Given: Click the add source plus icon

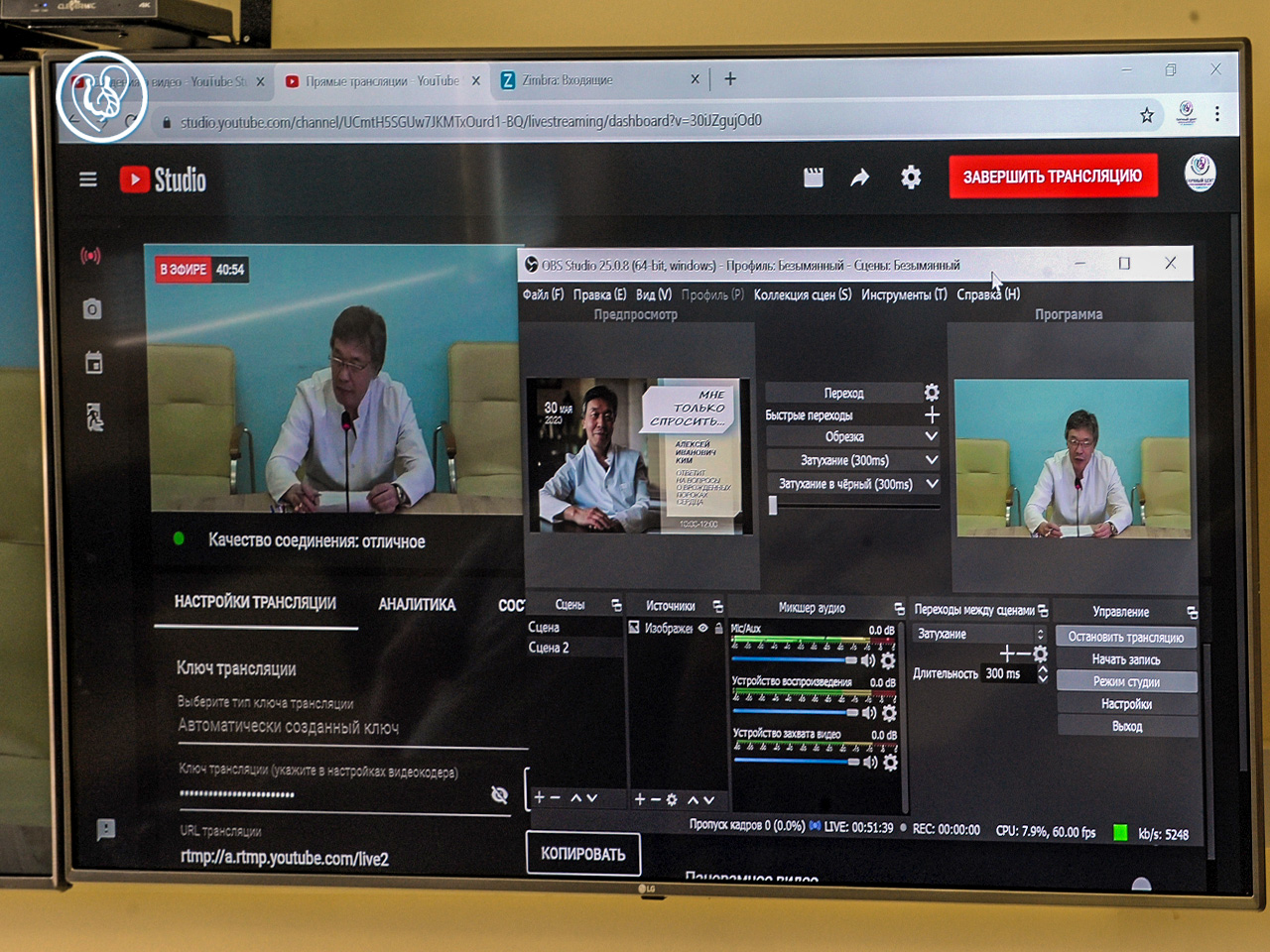Looking at the screenshot, I should click(640, 799).
